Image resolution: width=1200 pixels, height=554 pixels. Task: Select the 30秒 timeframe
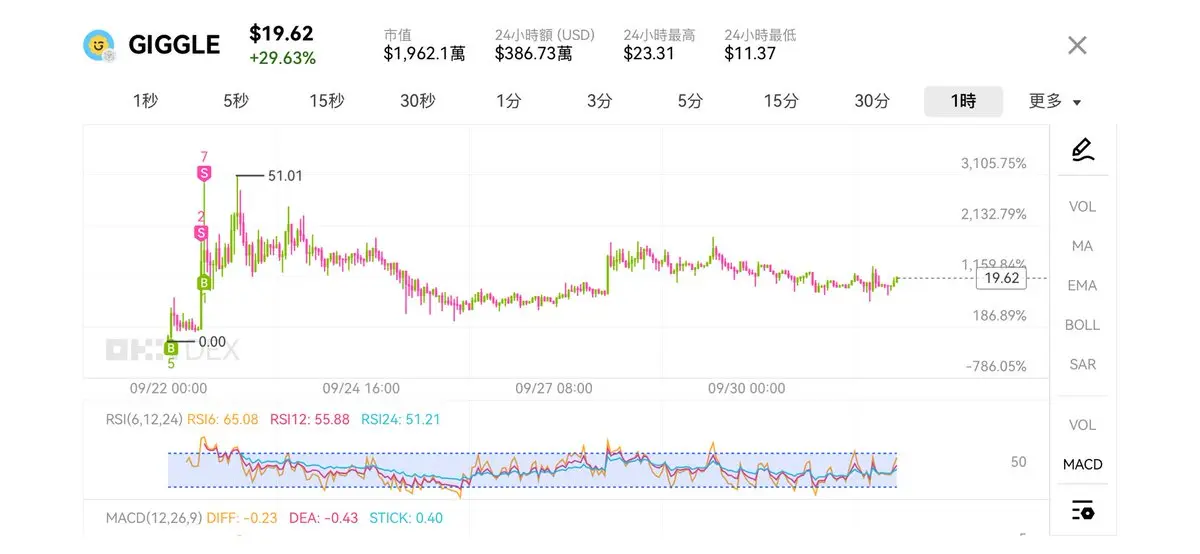418,101
